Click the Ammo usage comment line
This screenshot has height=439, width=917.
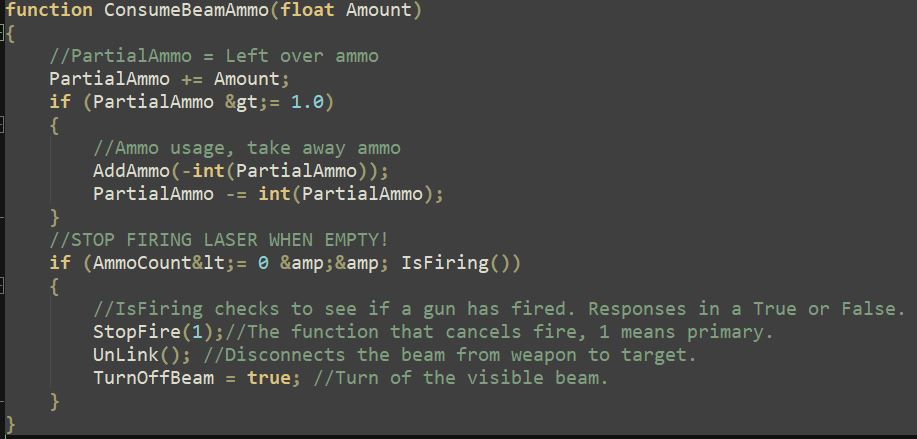[247, 148]
